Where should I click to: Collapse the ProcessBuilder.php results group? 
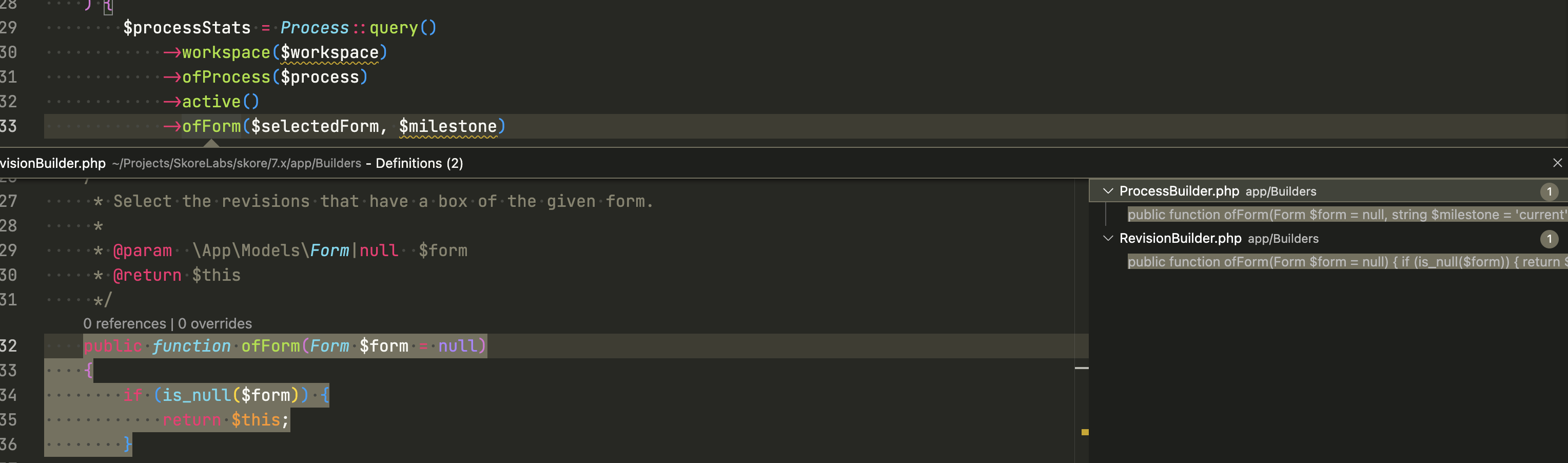1108,190
